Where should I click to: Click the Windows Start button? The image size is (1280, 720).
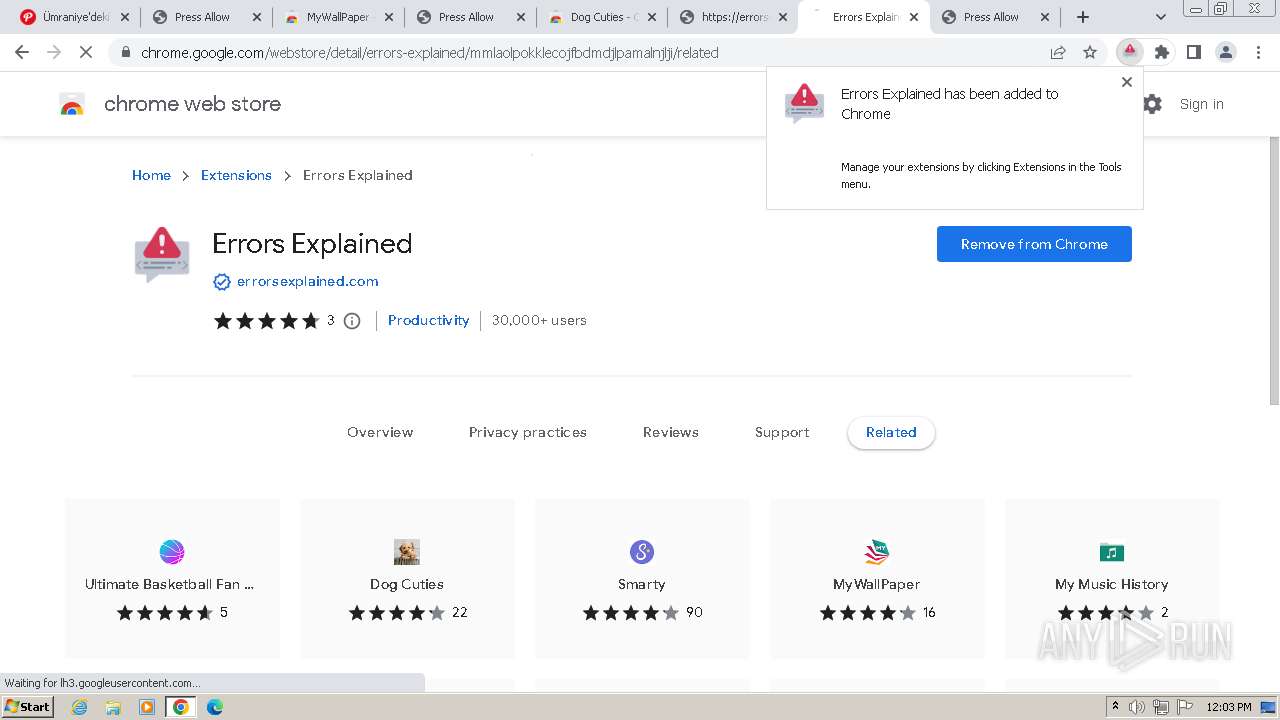coord(28,707)
